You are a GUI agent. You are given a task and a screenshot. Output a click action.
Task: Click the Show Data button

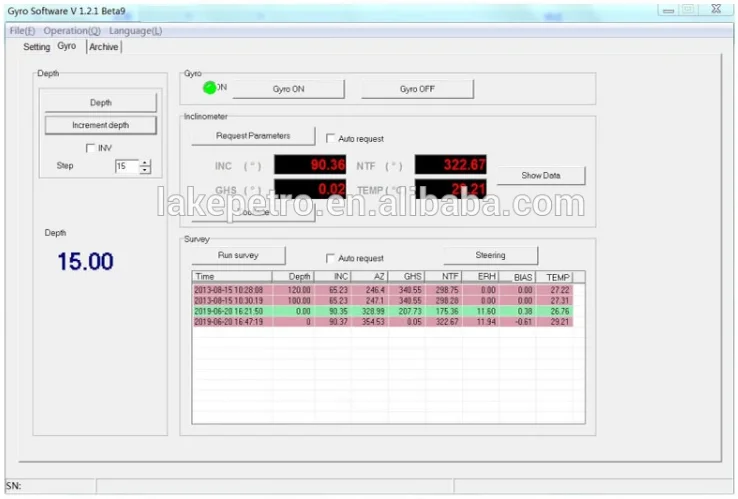tap(541, 175)
